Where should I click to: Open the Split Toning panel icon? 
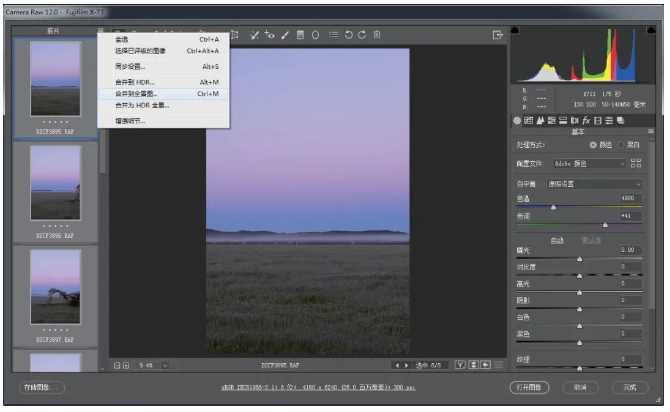point(563,121)
